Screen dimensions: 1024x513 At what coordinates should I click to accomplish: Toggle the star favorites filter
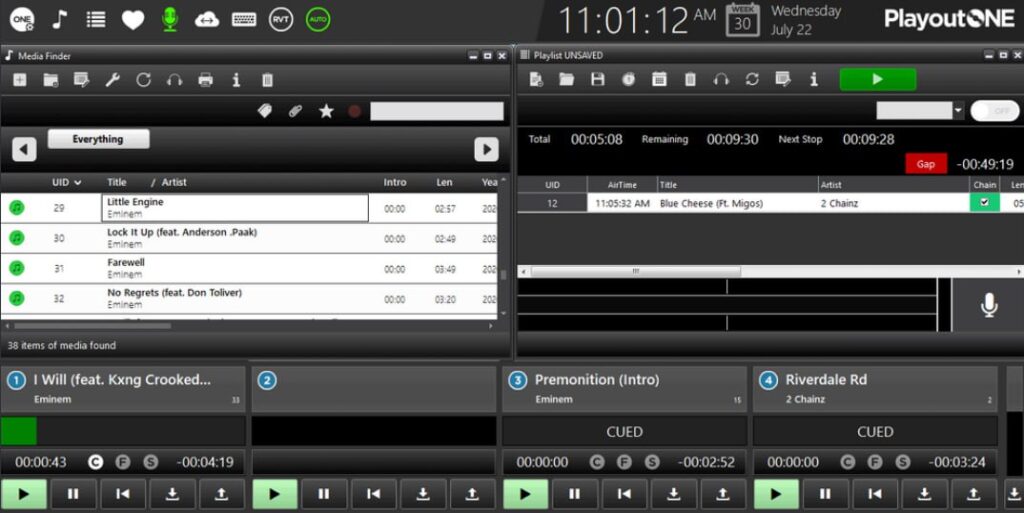coord(326,111)
